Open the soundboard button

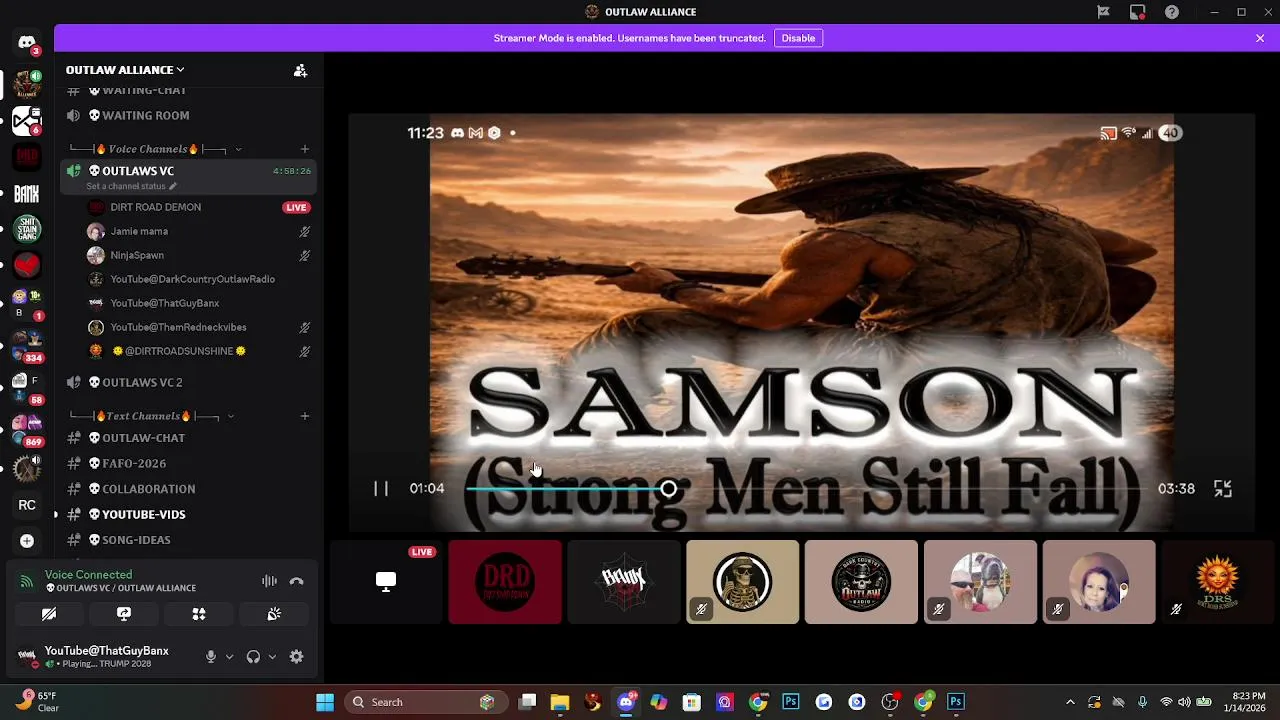pyautogui.click(x=274, y=614)
